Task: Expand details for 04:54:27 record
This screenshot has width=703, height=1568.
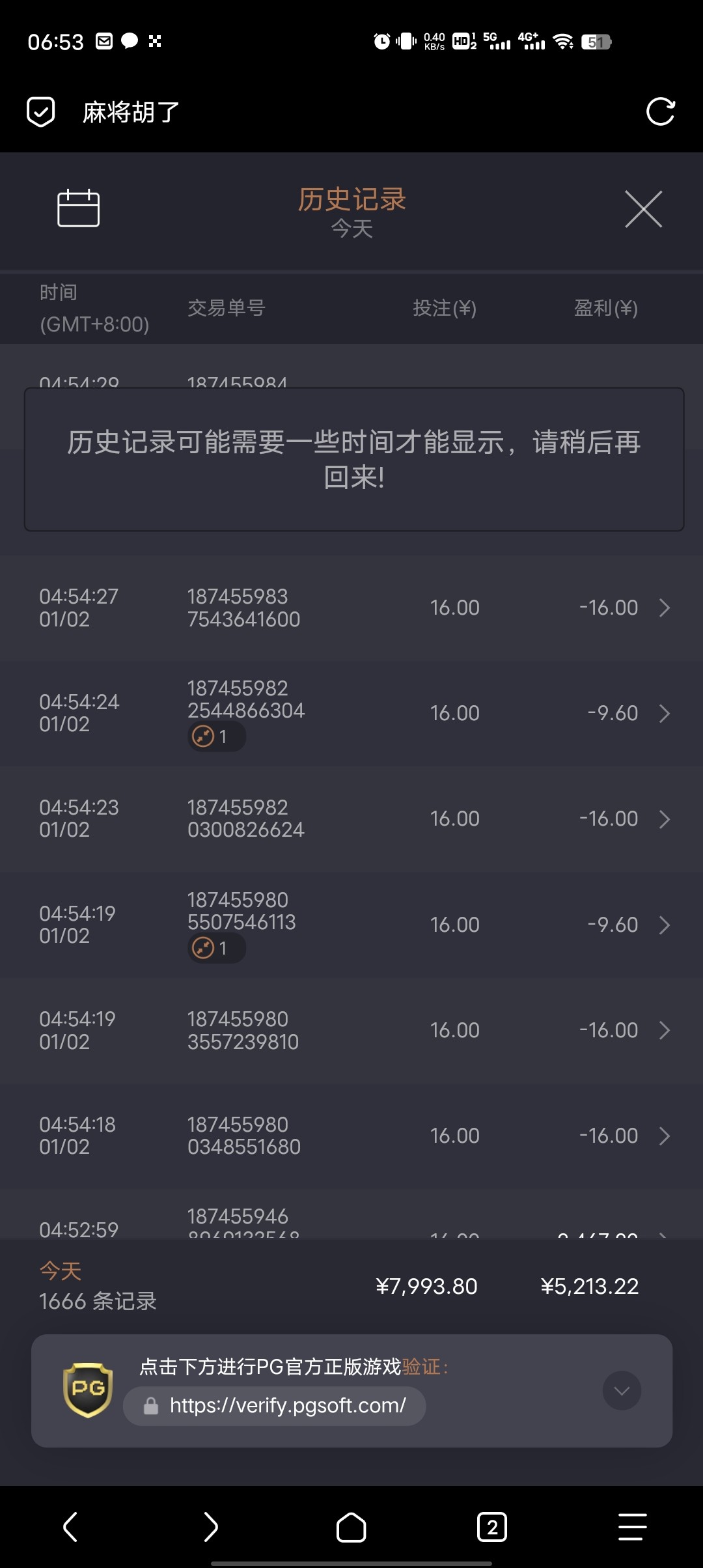Action: coord(664,608)
